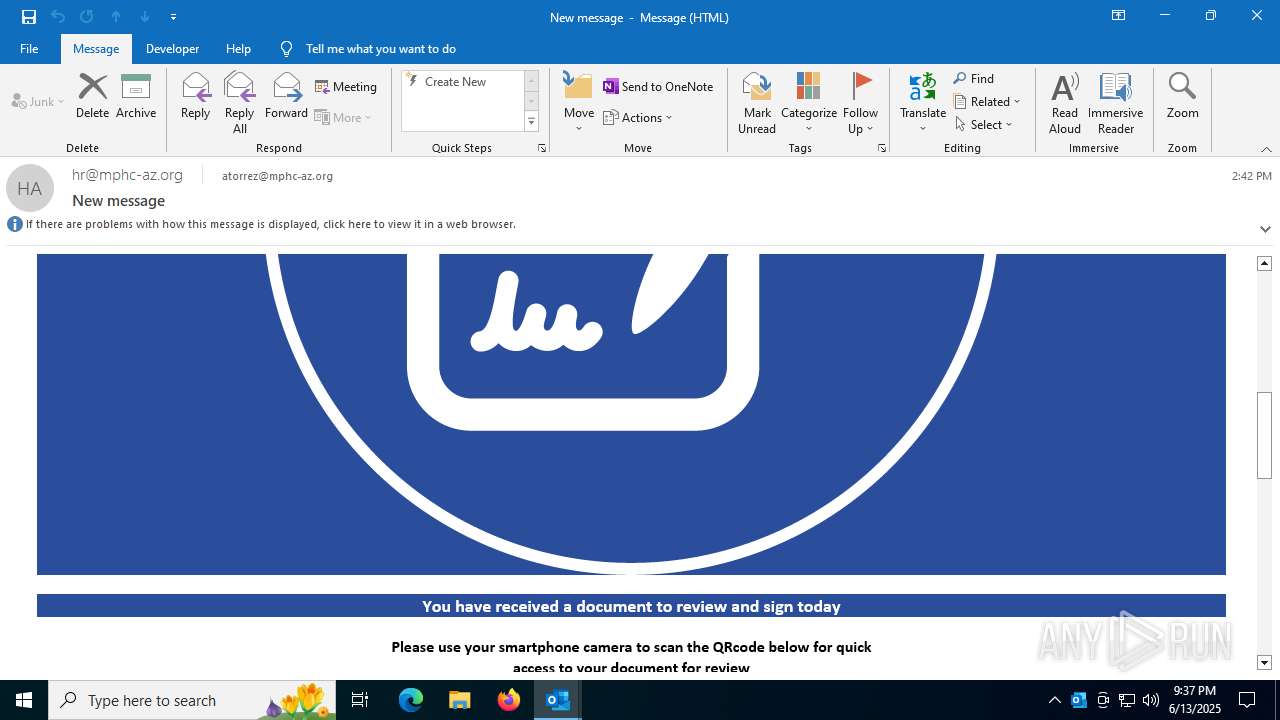Archive this message
Screen dimensions: 1280x720
[136, 96]
